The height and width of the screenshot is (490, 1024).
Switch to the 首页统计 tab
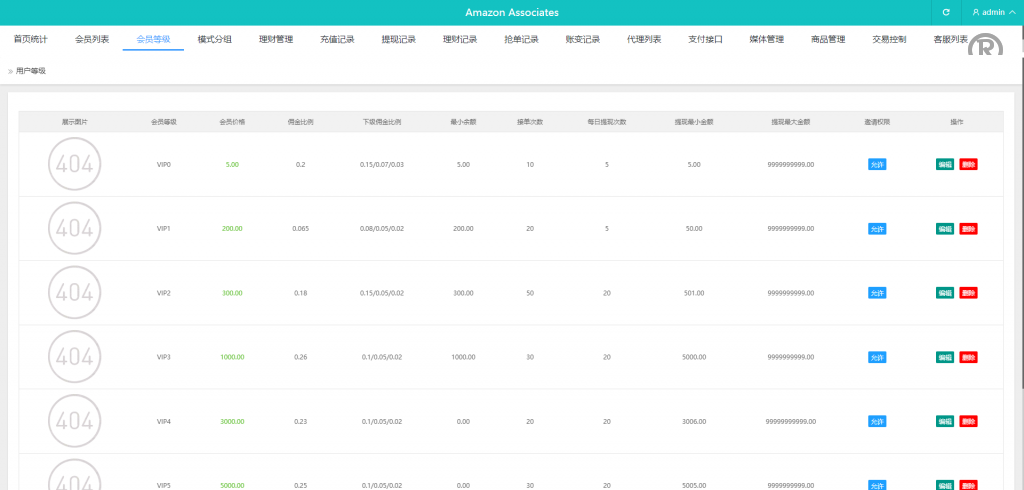point(30,40)
